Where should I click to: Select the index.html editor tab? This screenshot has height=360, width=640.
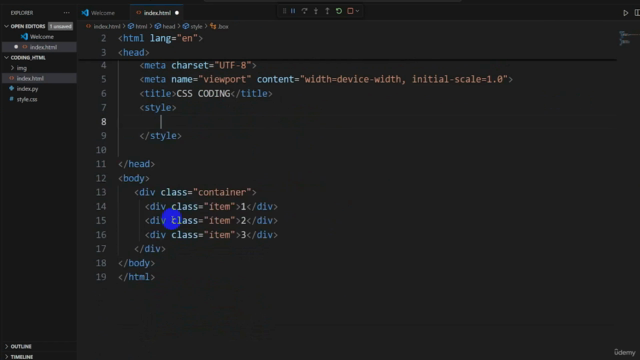tap(157, 13)
